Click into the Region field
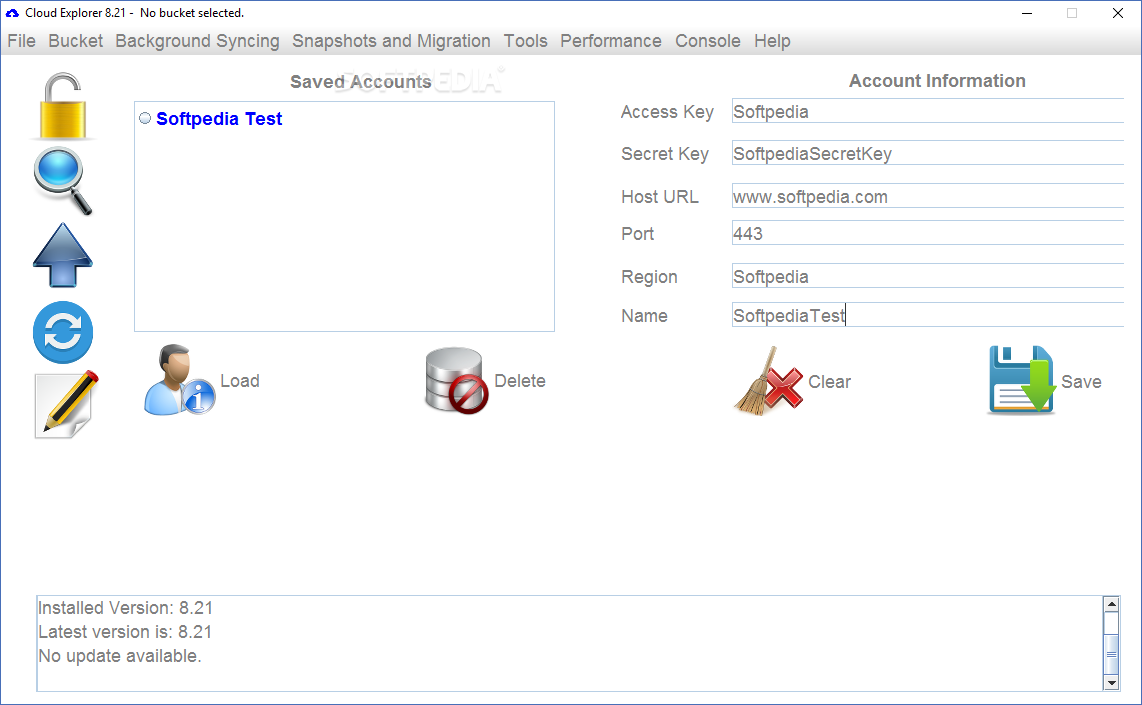 [x=927, y=277]
